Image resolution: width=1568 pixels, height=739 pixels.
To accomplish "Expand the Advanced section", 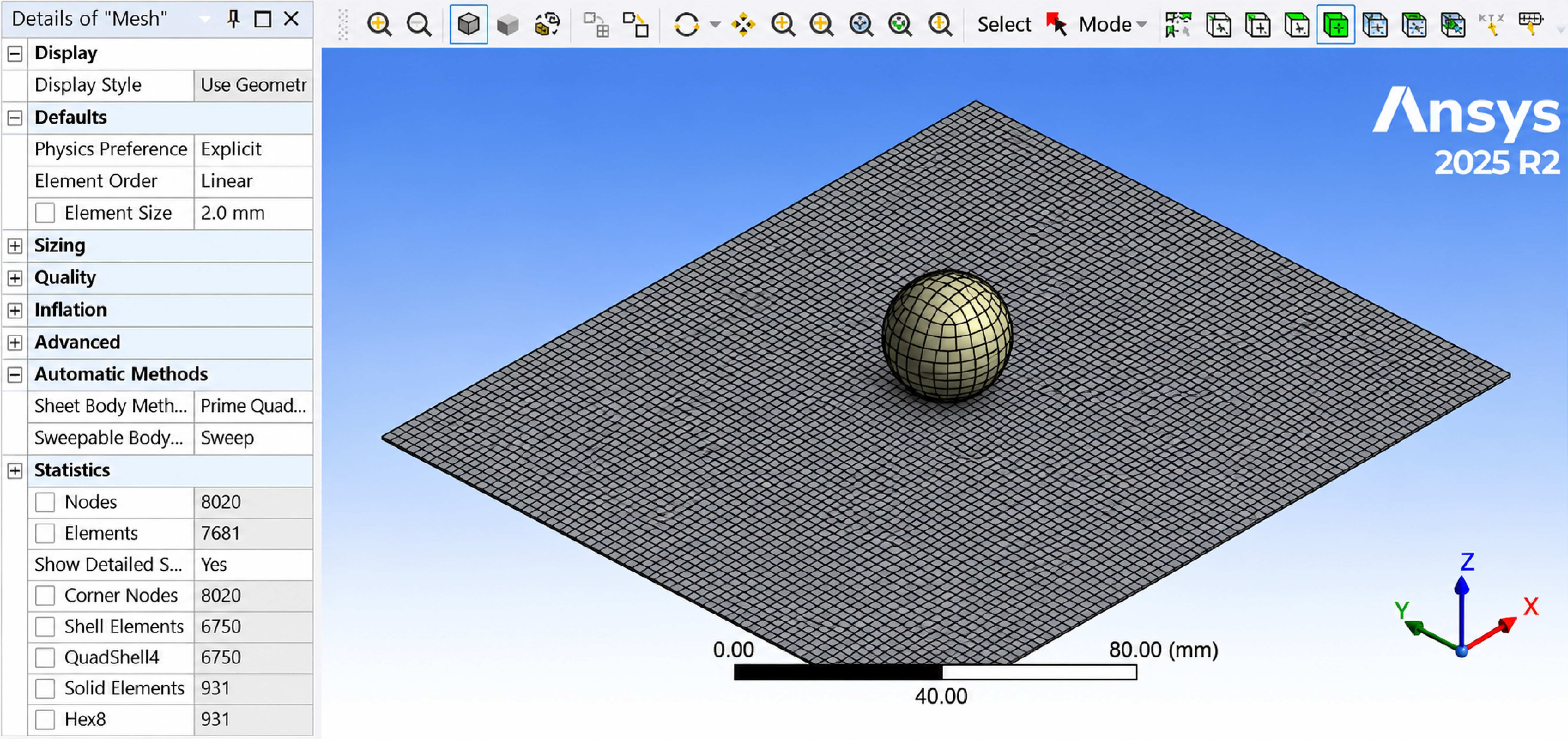I will click(15, 343).
